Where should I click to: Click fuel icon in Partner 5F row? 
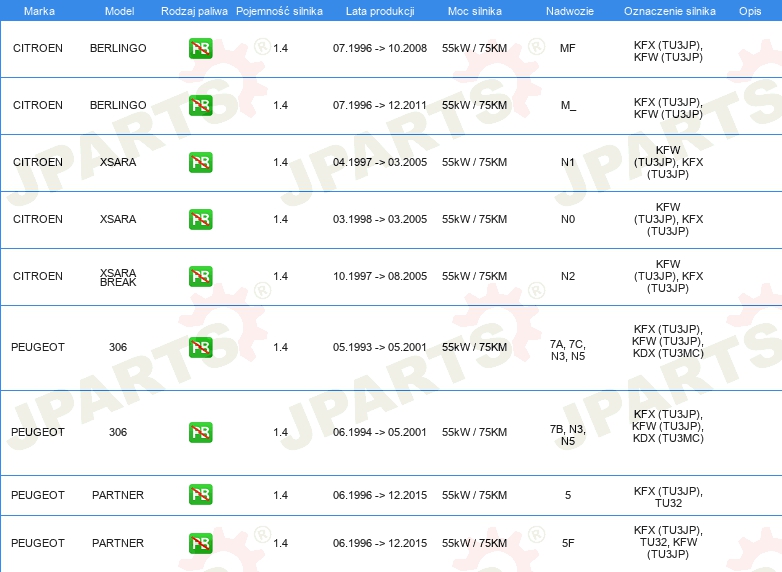click(x=200, y=543)
